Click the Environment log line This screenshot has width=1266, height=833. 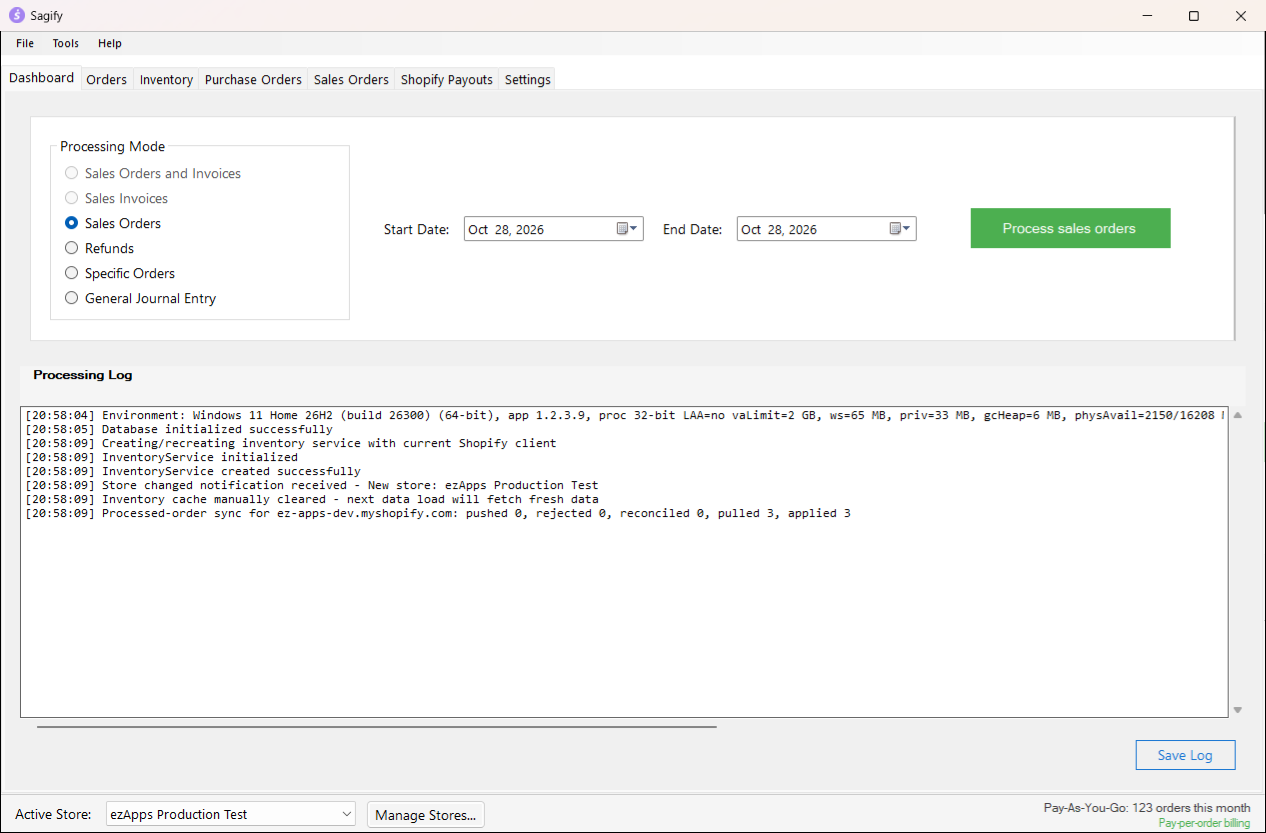pos(625,415)
